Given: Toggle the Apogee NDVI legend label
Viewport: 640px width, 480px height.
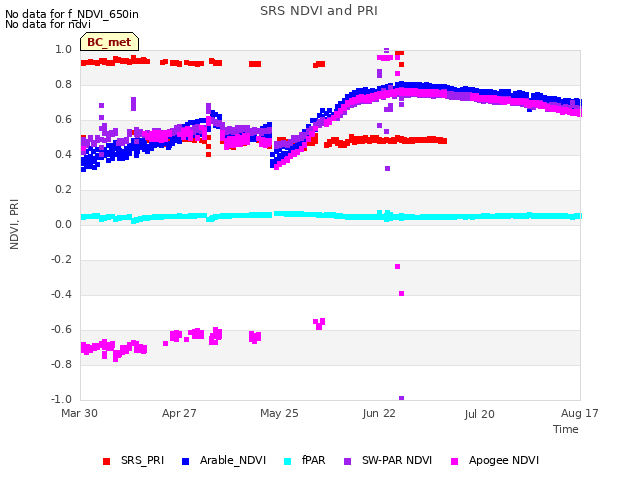Looking at the screenshot, I should pos(504,460).
